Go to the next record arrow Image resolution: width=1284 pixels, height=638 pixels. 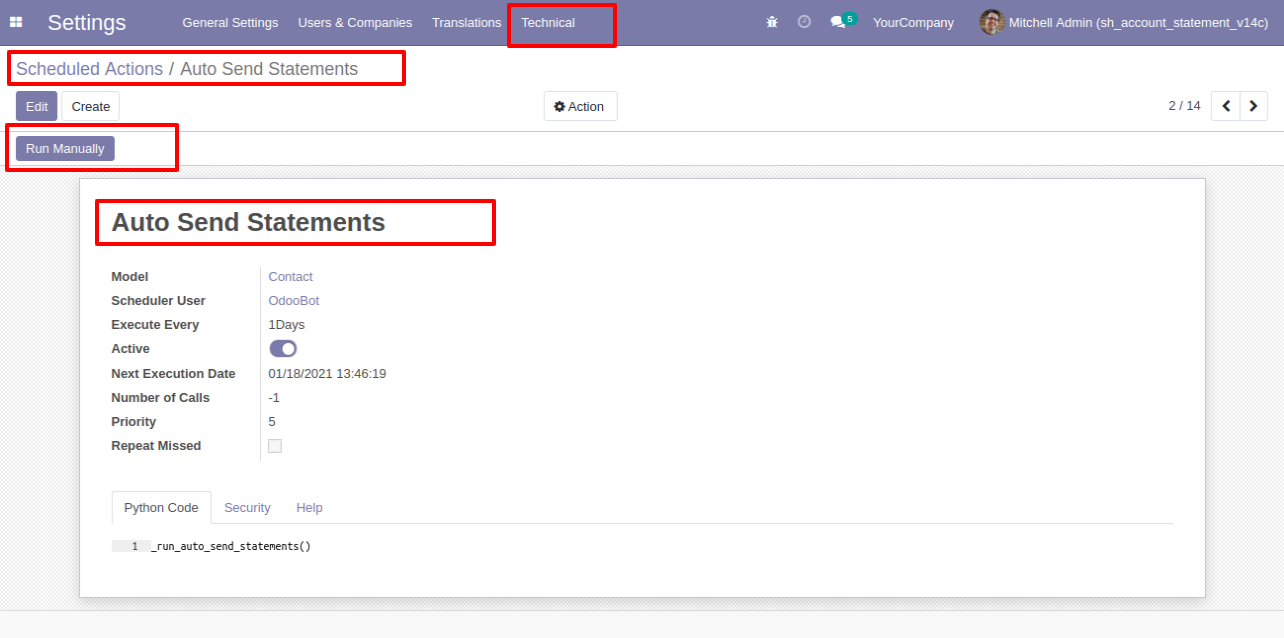click(x=1254, y=106)
